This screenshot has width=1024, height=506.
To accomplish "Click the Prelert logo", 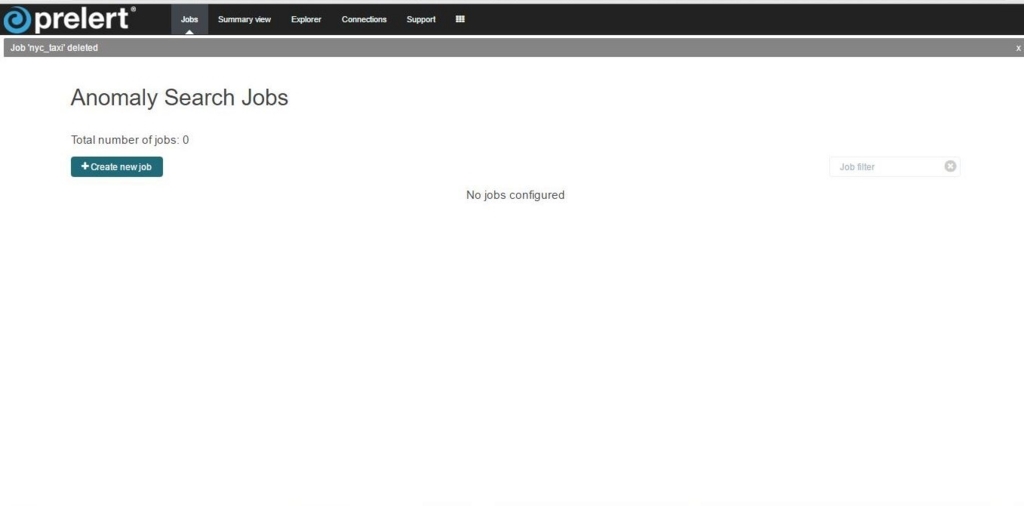I will coord(69,19).
